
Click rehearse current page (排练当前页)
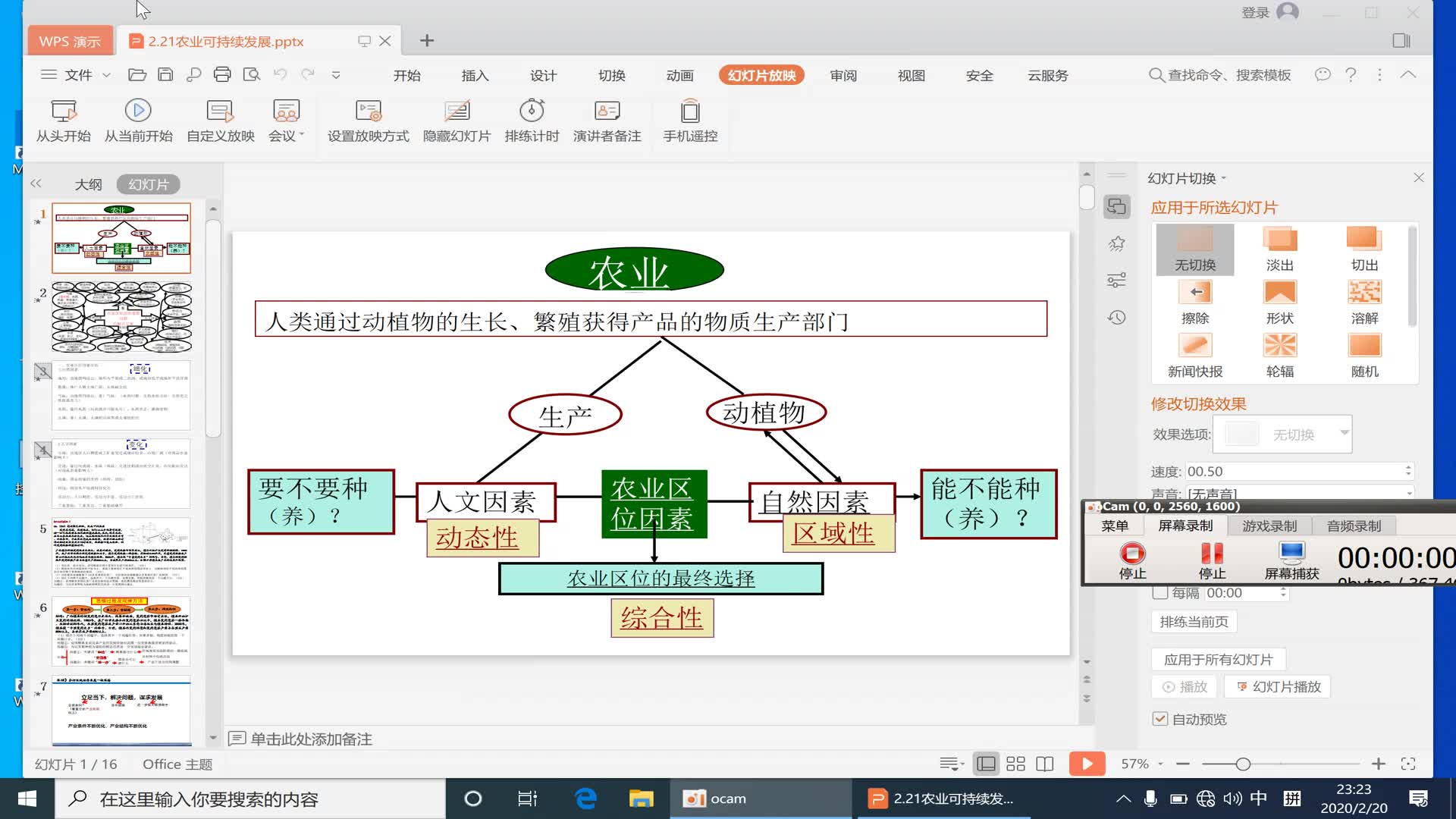(x=1194, y=622)
